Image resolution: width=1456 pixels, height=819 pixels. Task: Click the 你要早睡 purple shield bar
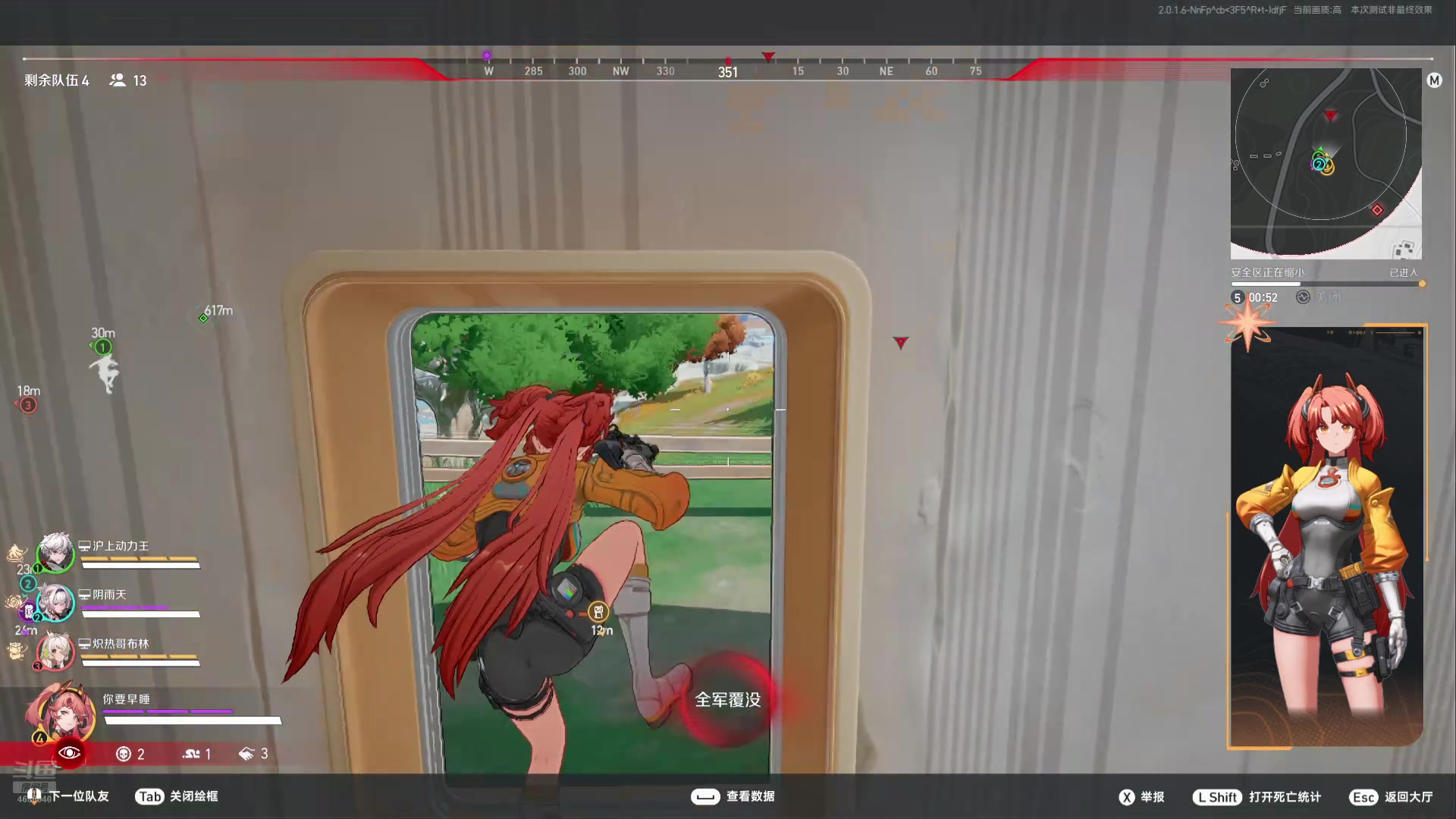[x=168, y=711]
